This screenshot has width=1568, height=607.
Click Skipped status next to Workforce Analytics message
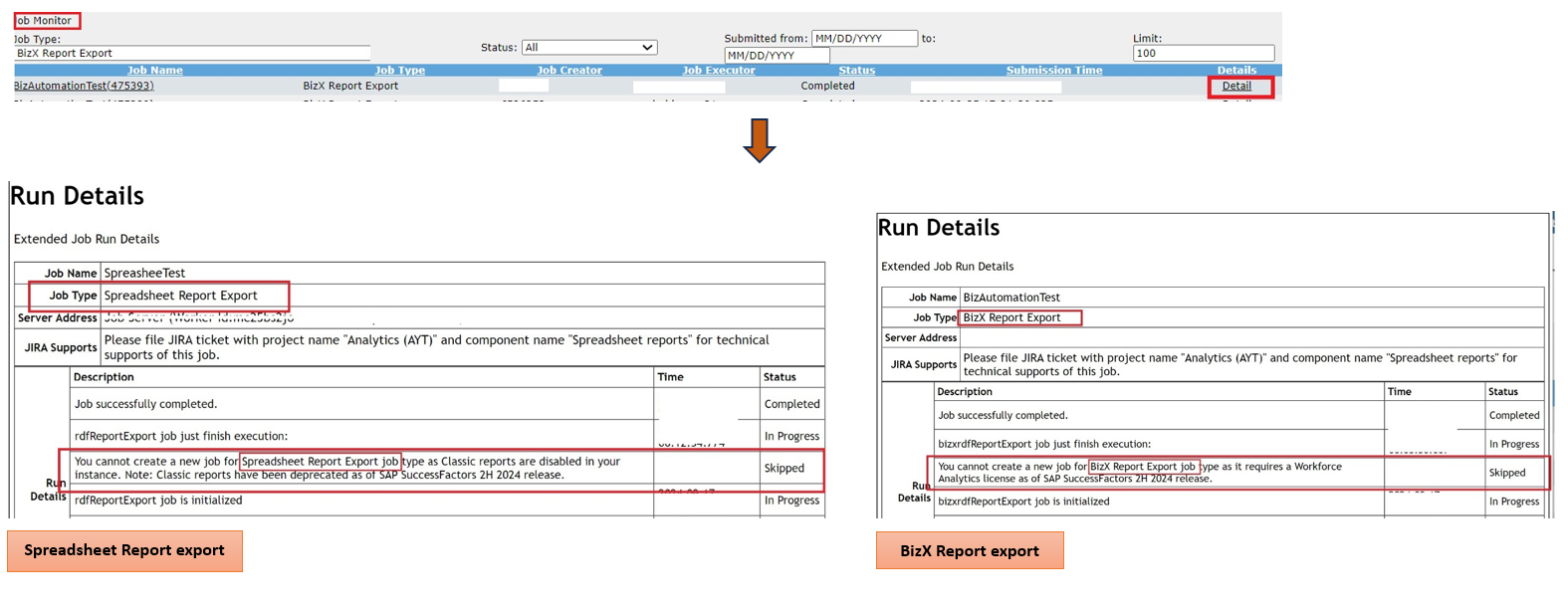click(1507, 473)
